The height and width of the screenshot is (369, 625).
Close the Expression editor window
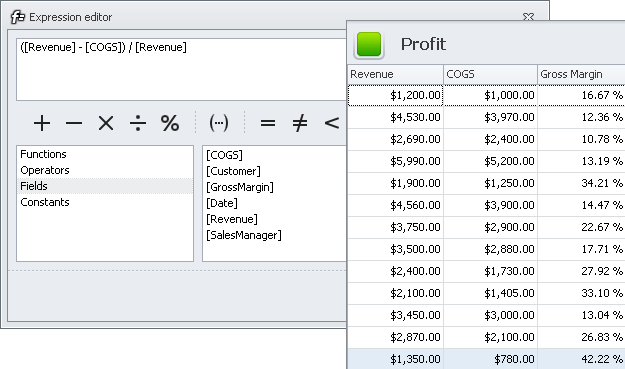click(528, 17)
